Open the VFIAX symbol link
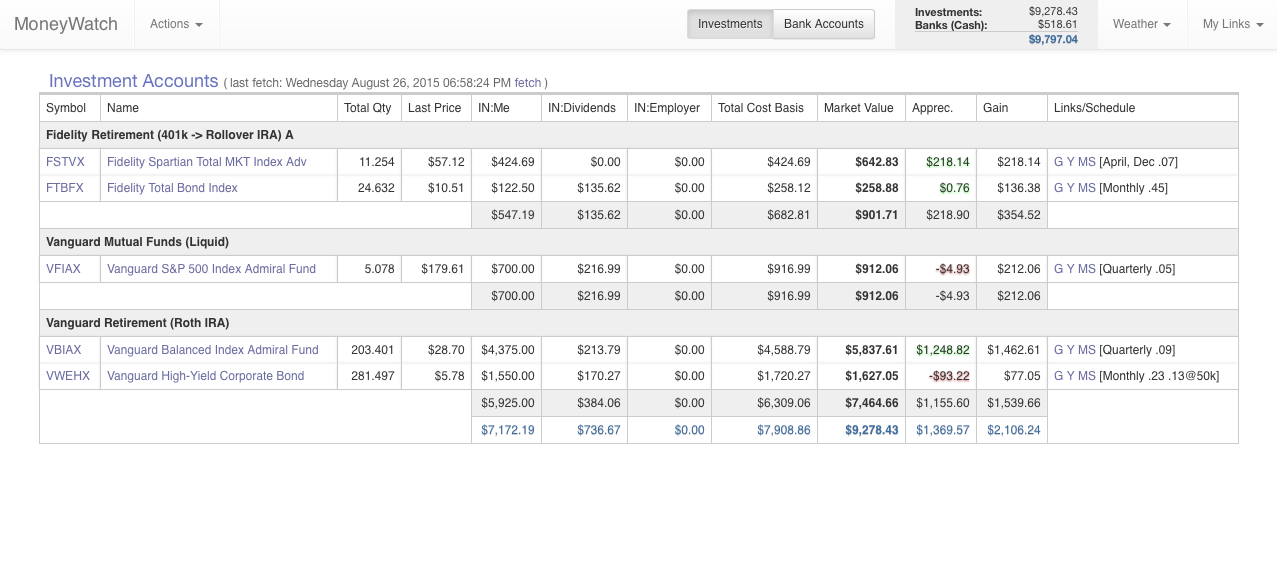 tap(64, 269)
